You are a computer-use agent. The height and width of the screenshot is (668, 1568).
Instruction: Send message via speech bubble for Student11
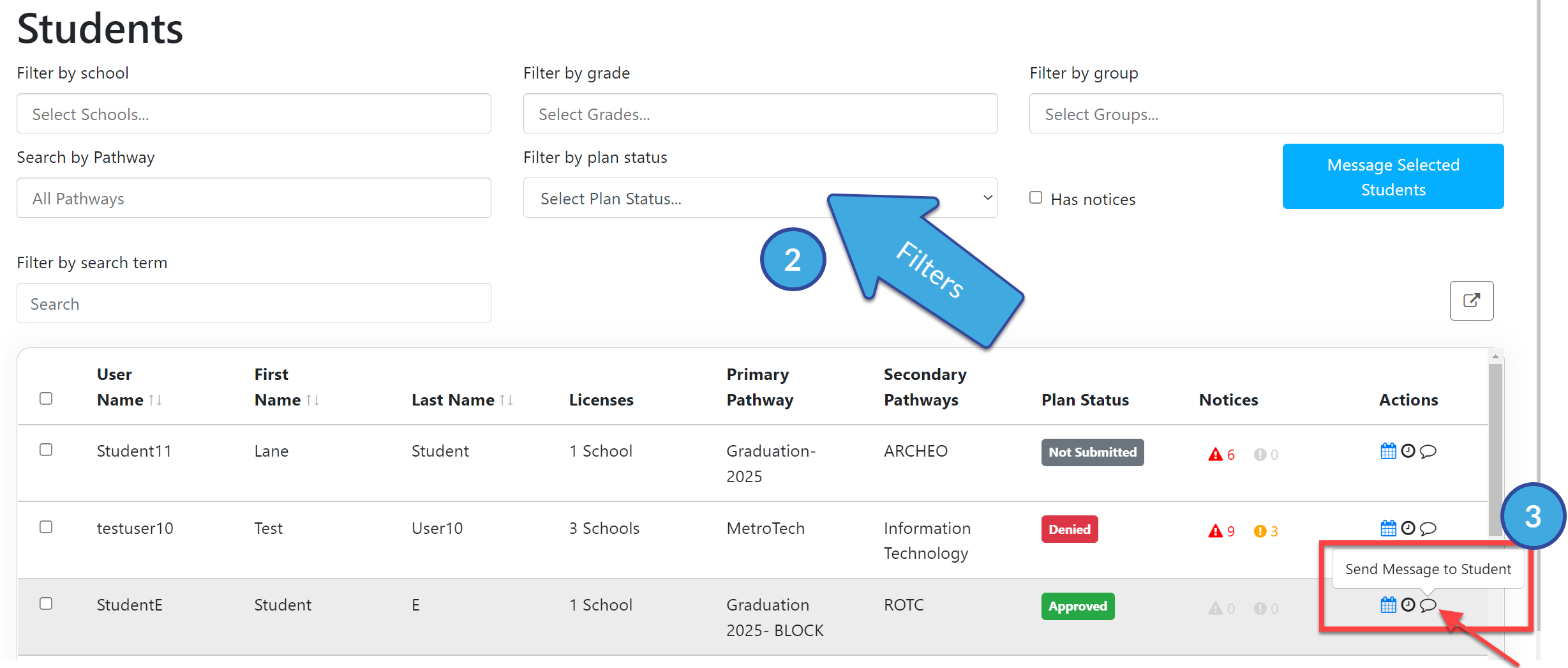[1428, 452]
